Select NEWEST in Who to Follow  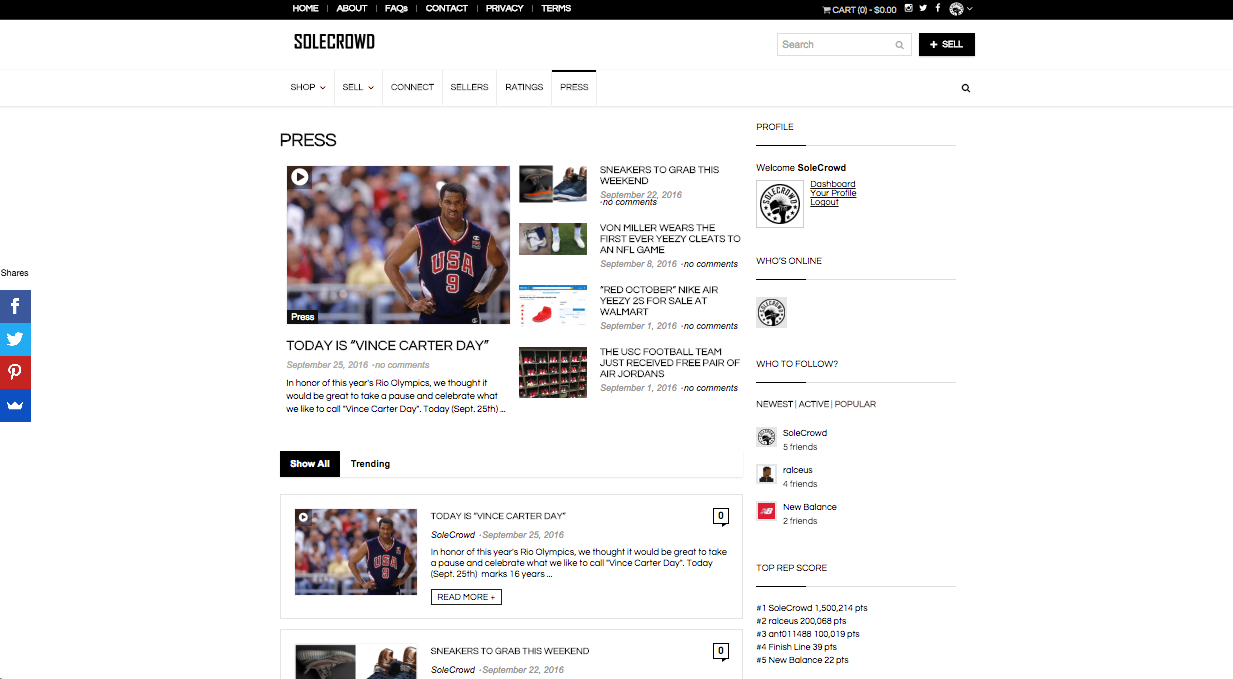click(774, 404)
